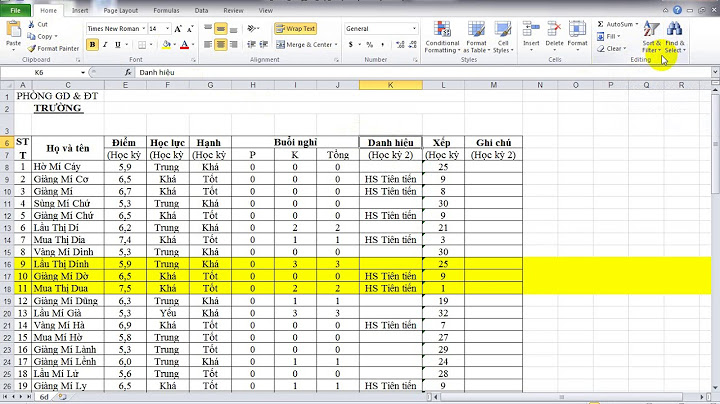This screenshot has width=720, height=404.
Task: Select the column K header
Action: [x=390, y=85]
